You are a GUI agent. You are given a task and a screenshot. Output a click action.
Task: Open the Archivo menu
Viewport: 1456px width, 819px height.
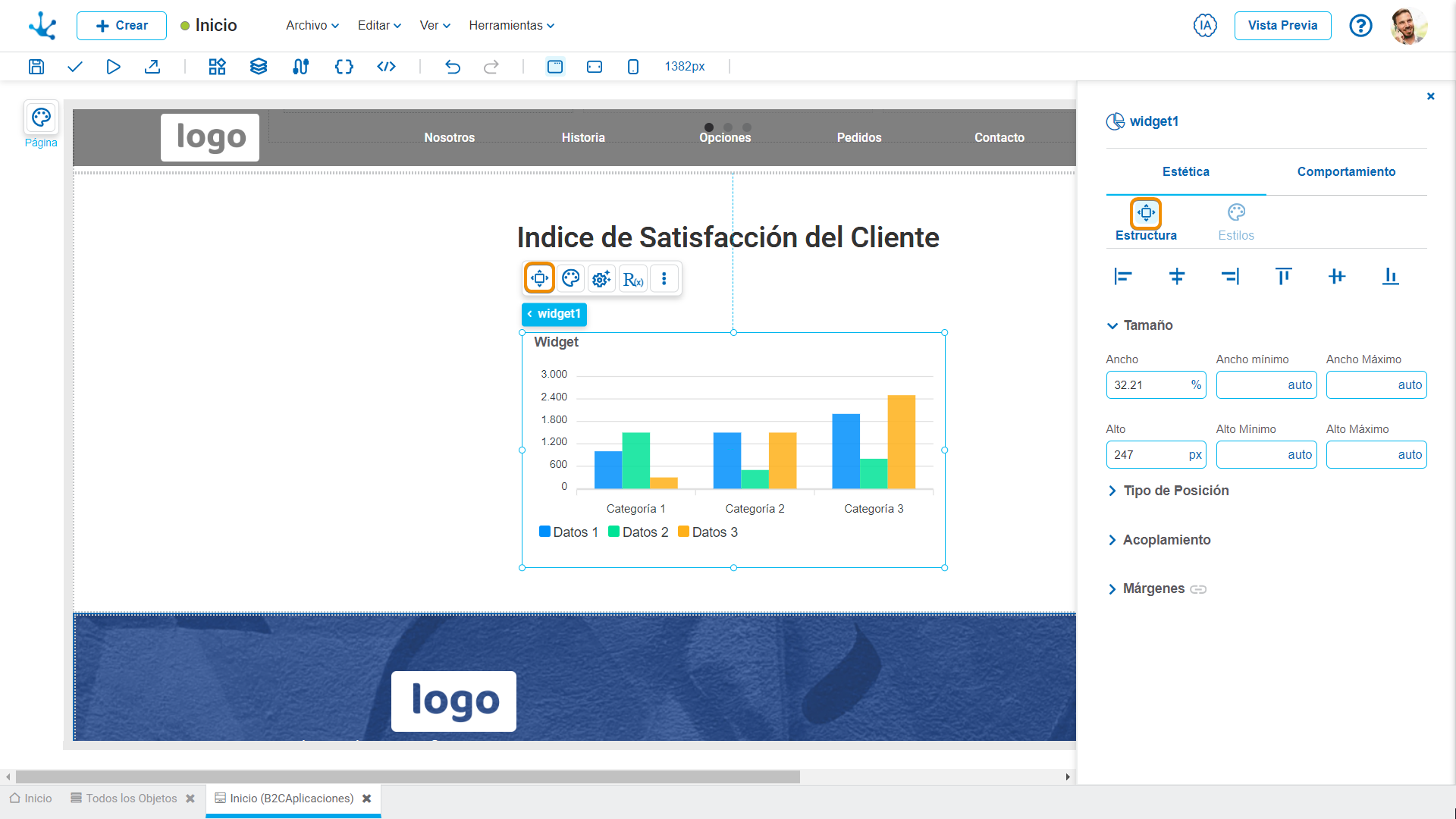(x=312, y=26)
